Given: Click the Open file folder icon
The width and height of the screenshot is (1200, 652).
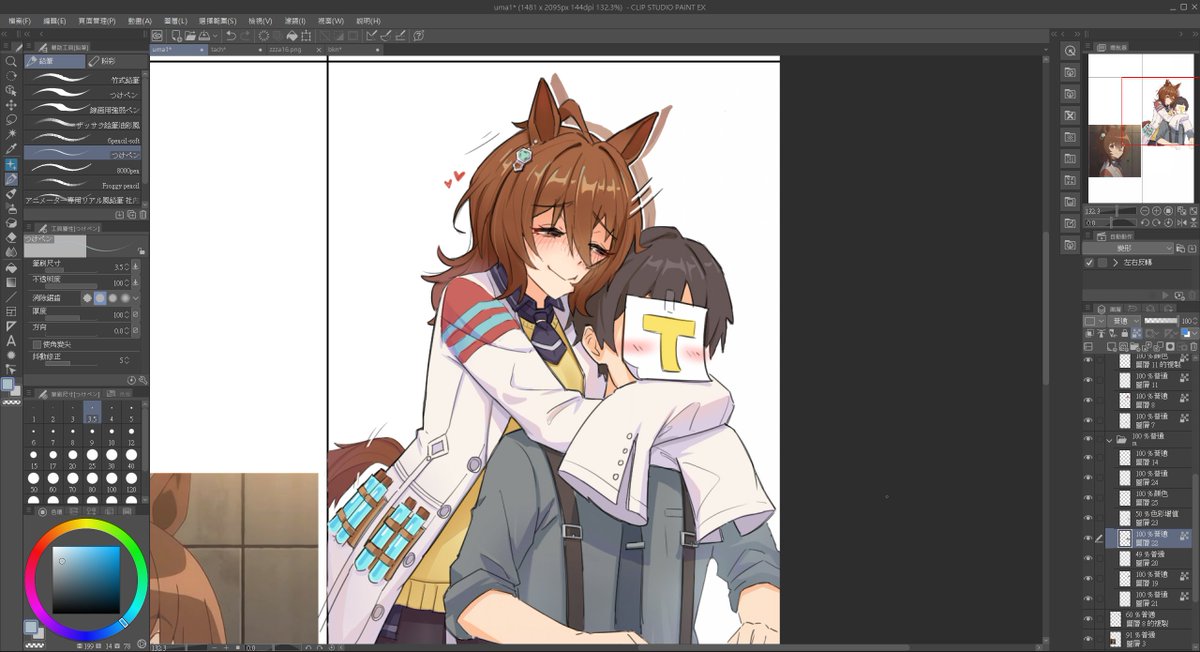Looking at the screenshot, I should coord(190,36).
